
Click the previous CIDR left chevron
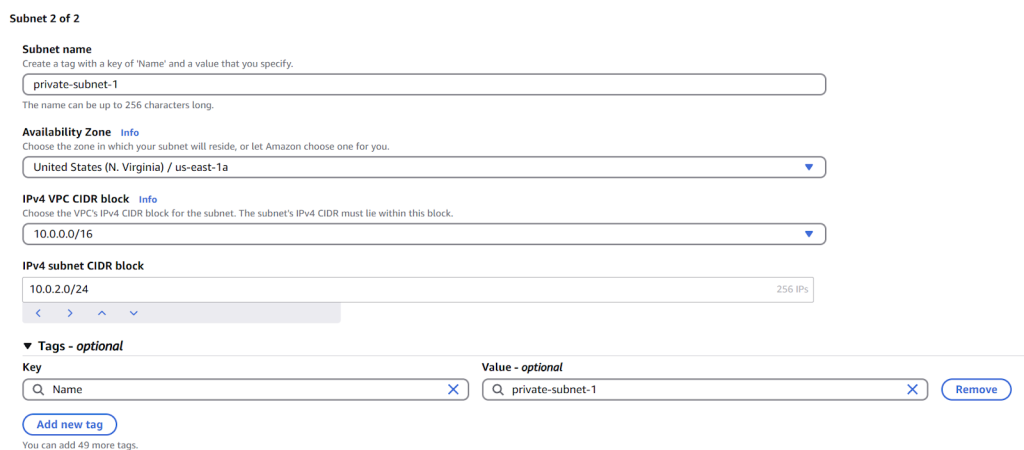(x=39, y=313)
